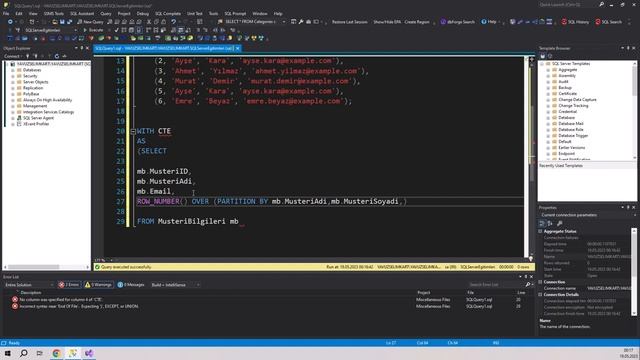Toggle auto-hide pin on Template Browser panel
This screenshot has height=360, width=640.
[628, 48]
